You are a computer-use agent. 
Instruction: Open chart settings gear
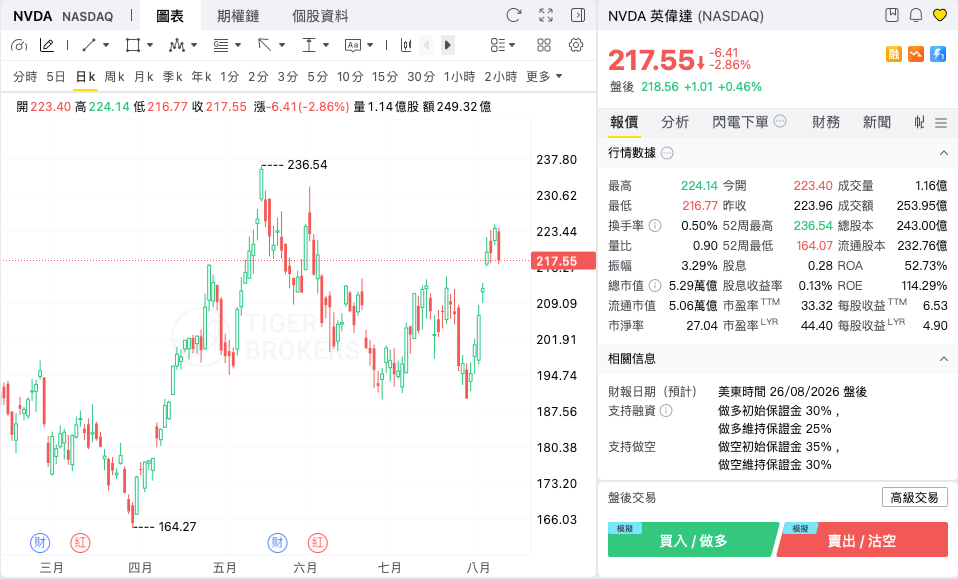pos(576,45)
